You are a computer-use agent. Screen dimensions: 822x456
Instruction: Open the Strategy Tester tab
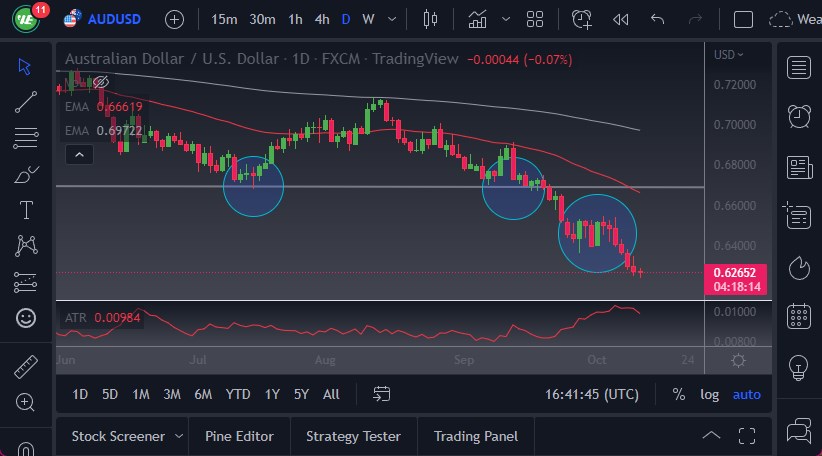[353, 436]
